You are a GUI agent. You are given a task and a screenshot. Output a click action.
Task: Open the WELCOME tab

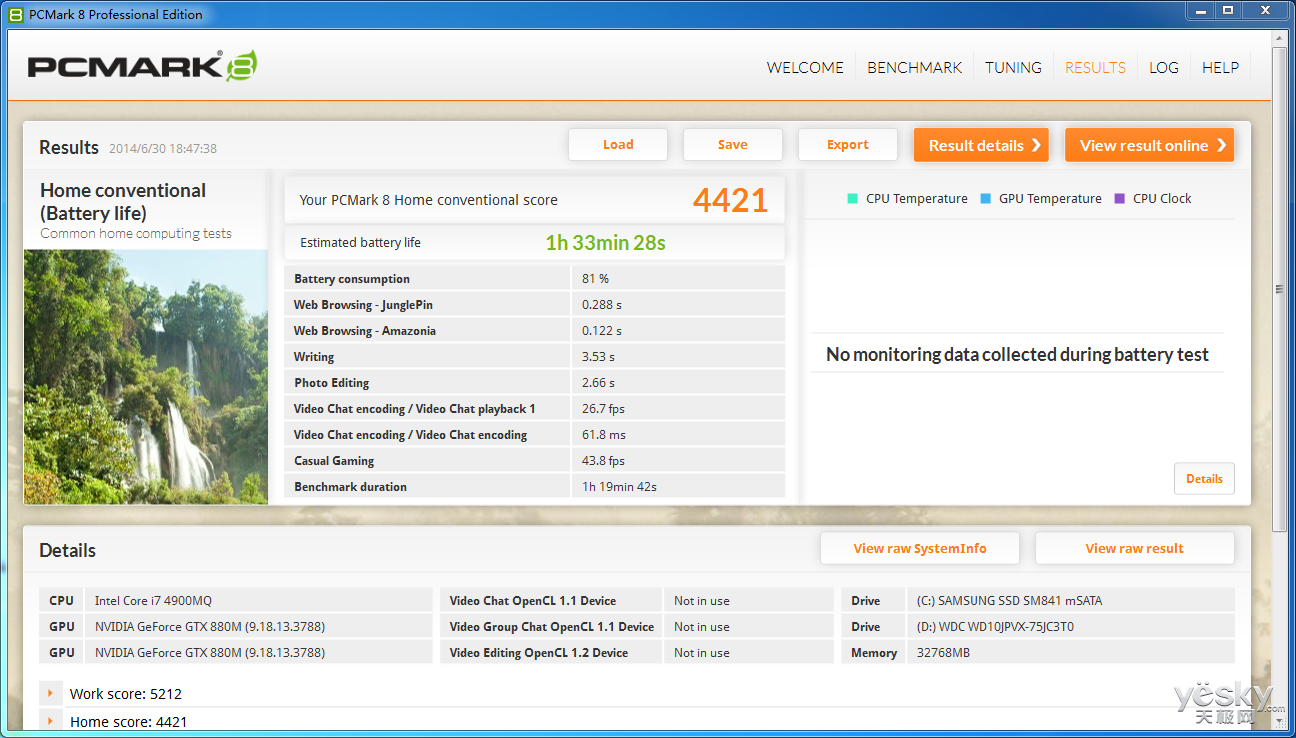[805, 67]
